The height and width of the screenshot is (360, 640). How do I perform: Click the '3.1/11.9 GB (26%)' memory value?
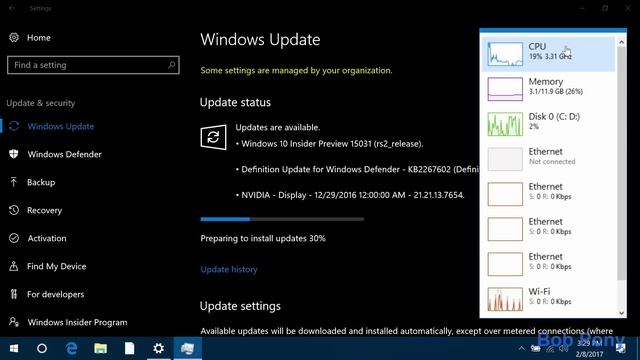click(x=556, y=91)
